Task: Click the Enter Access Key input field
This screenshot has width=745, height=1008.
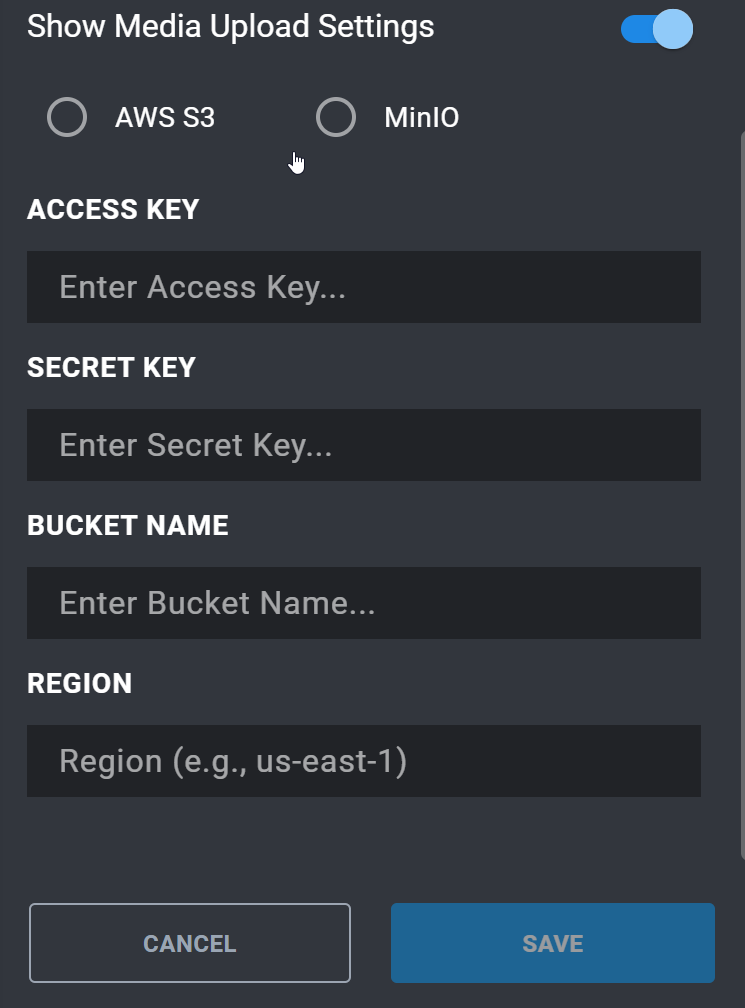Action: (363, 287)
